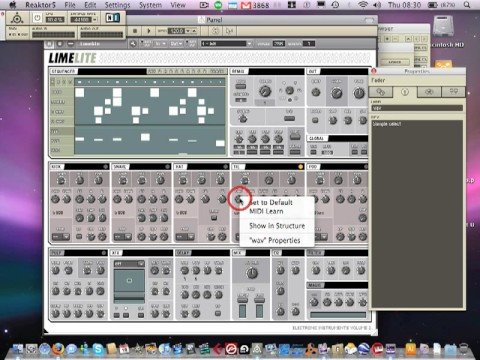Click the highlighted middle knob in Out section

coord(336,92)
